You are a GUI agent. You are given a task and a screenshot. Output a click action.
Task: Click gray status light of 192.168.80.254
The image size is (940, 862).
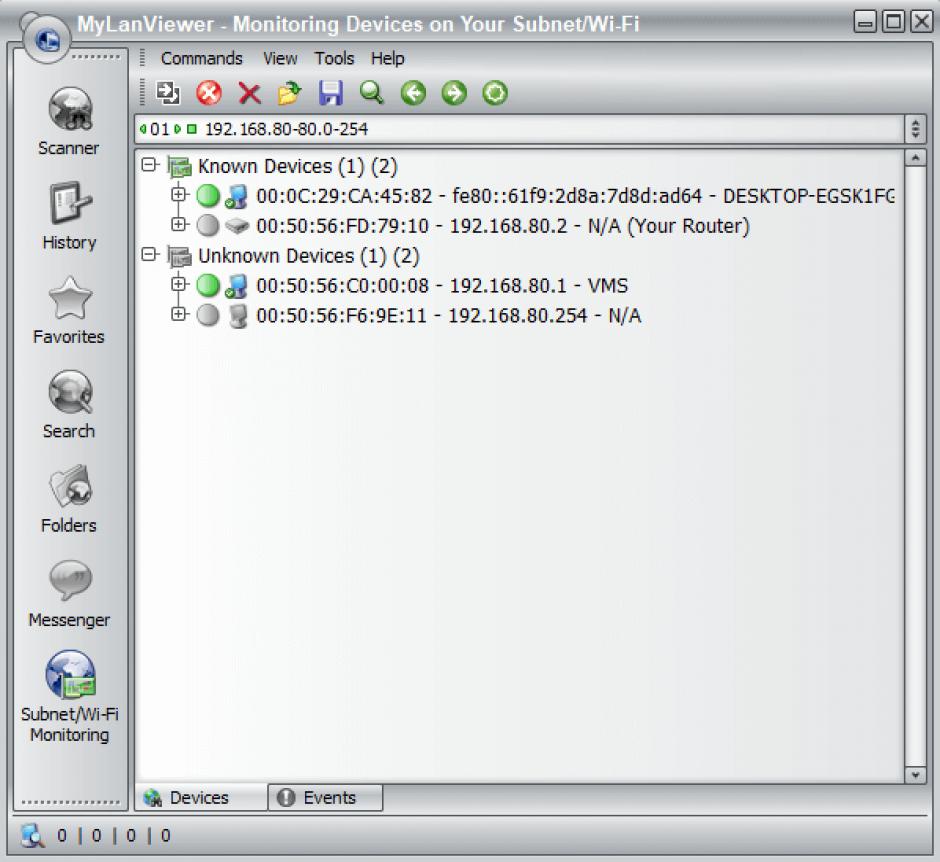coord(208,315)
